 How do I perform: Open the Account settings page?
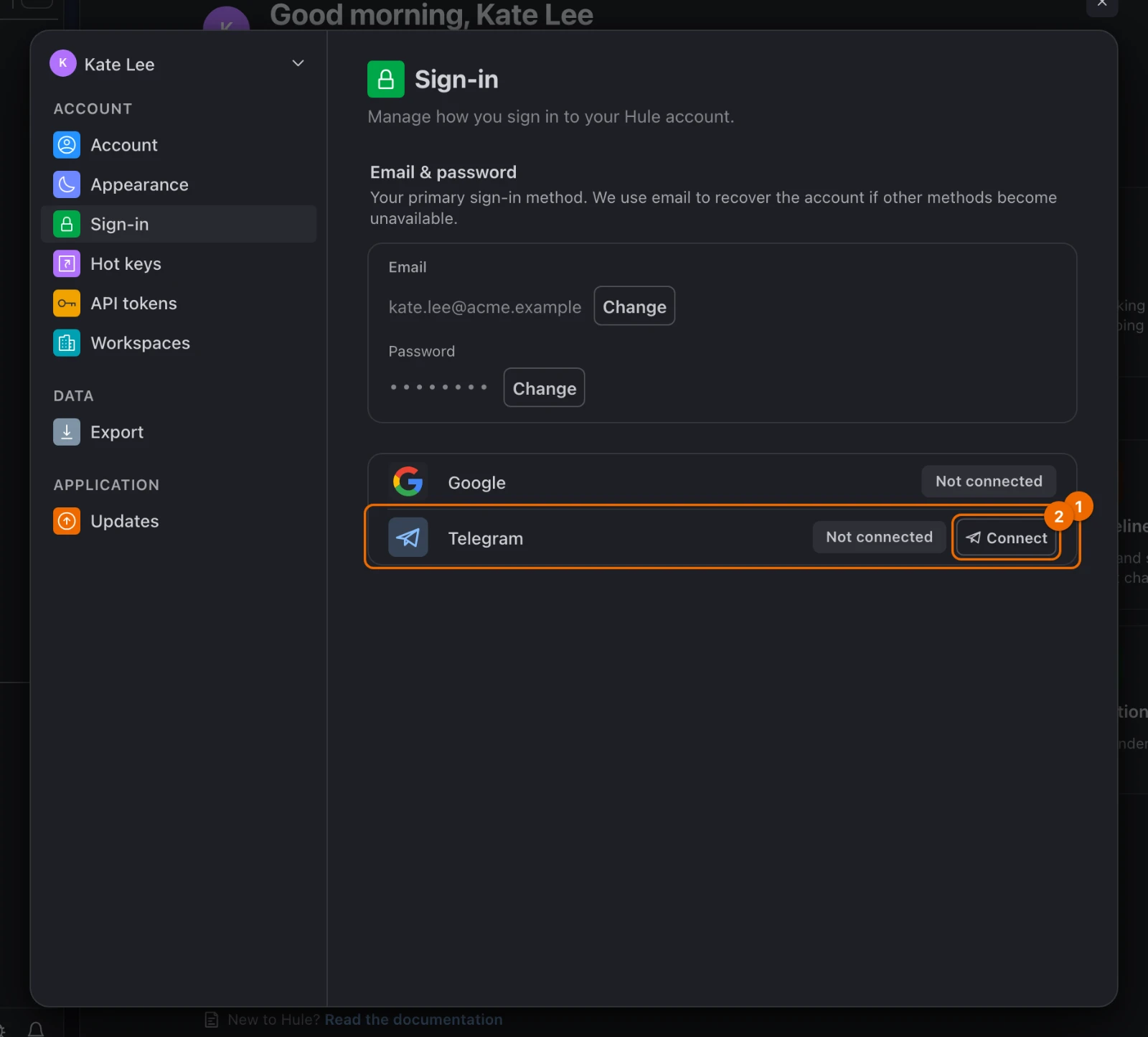tap(179, 145)
